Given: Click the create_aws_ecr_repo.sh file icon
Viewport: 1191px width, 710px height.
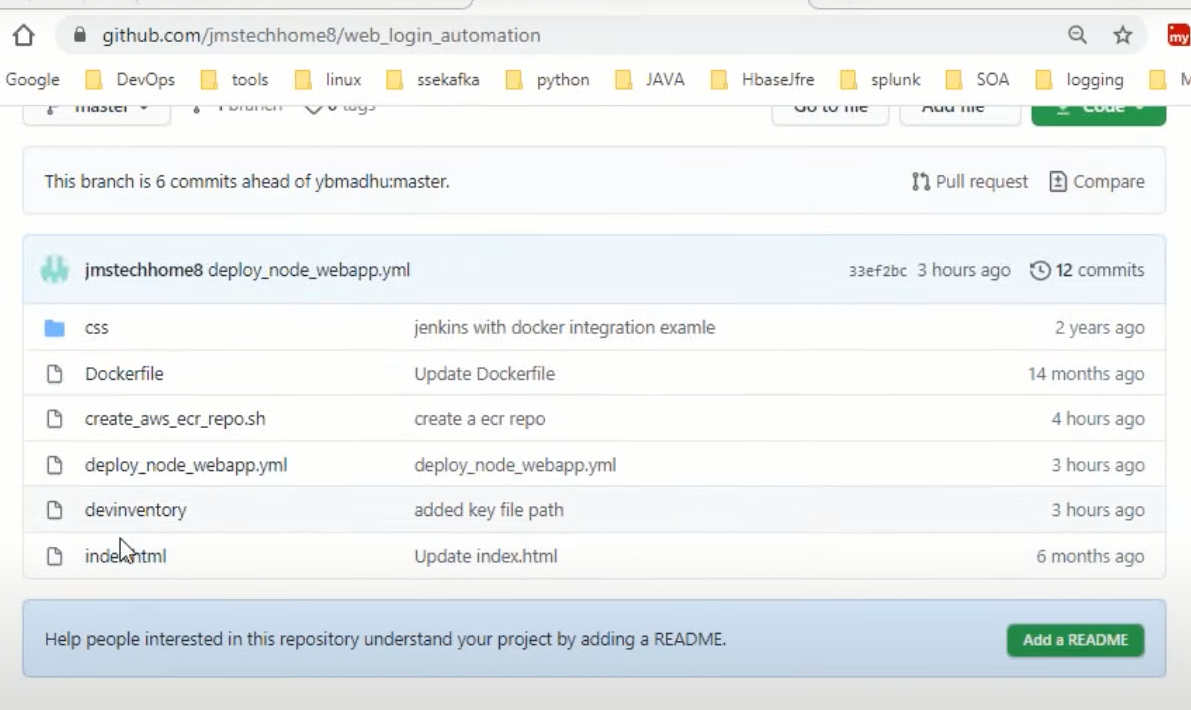Looking at the screenshot, I should (55, 419).
